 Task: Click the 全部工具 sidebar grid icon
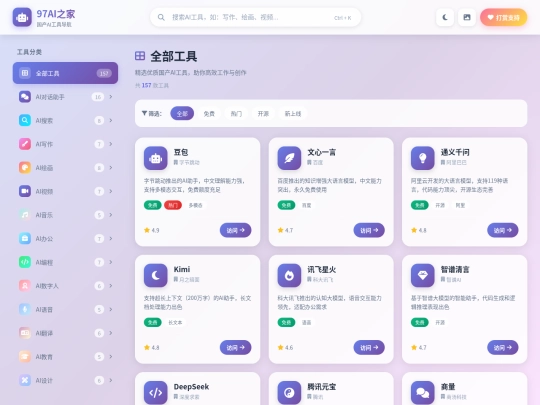(x=25, y=73)
